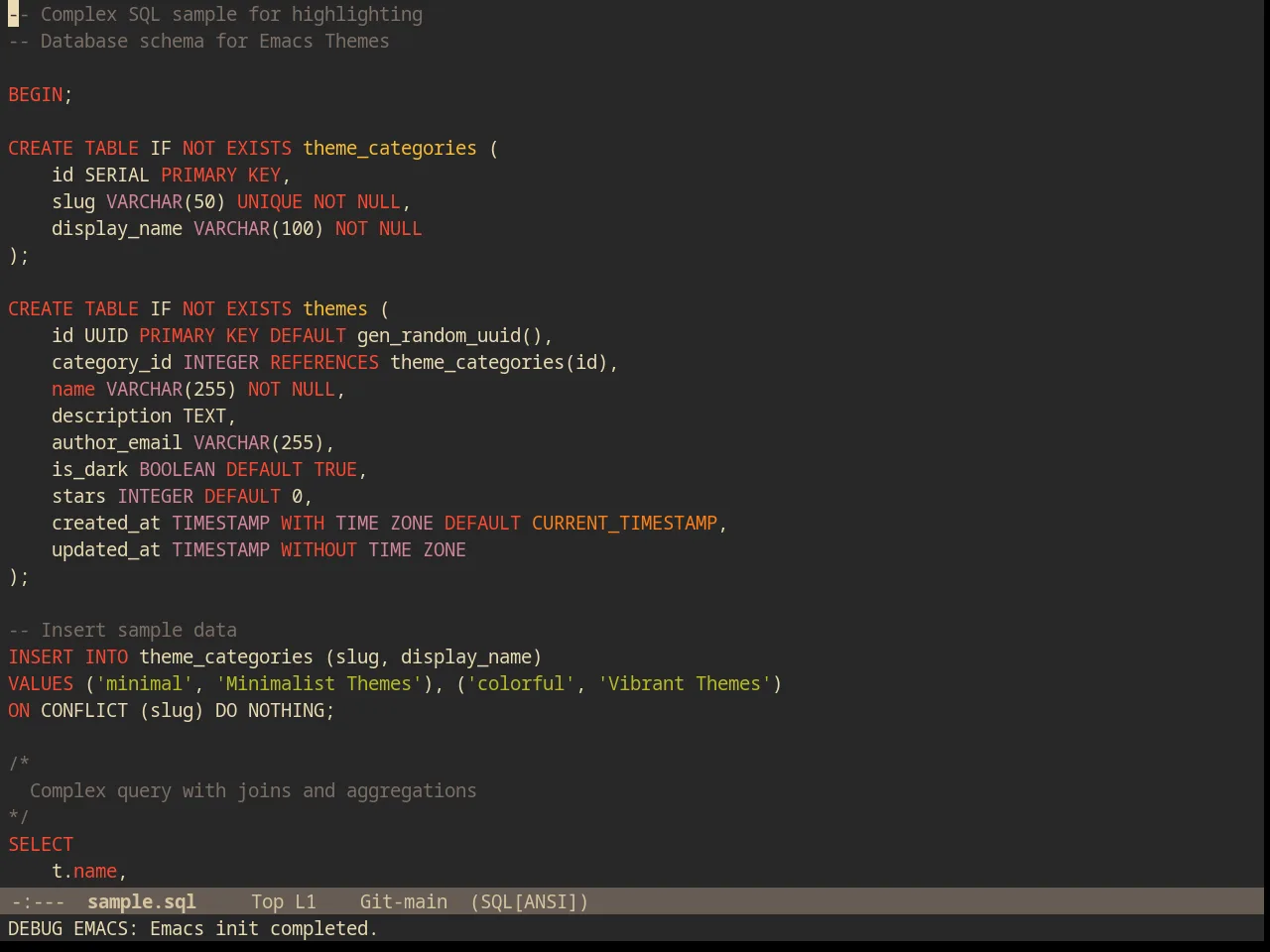Click the 'Vibrant Themes' string literal
The width and height of the screenshot is (1270, 952).
(685, 683)
